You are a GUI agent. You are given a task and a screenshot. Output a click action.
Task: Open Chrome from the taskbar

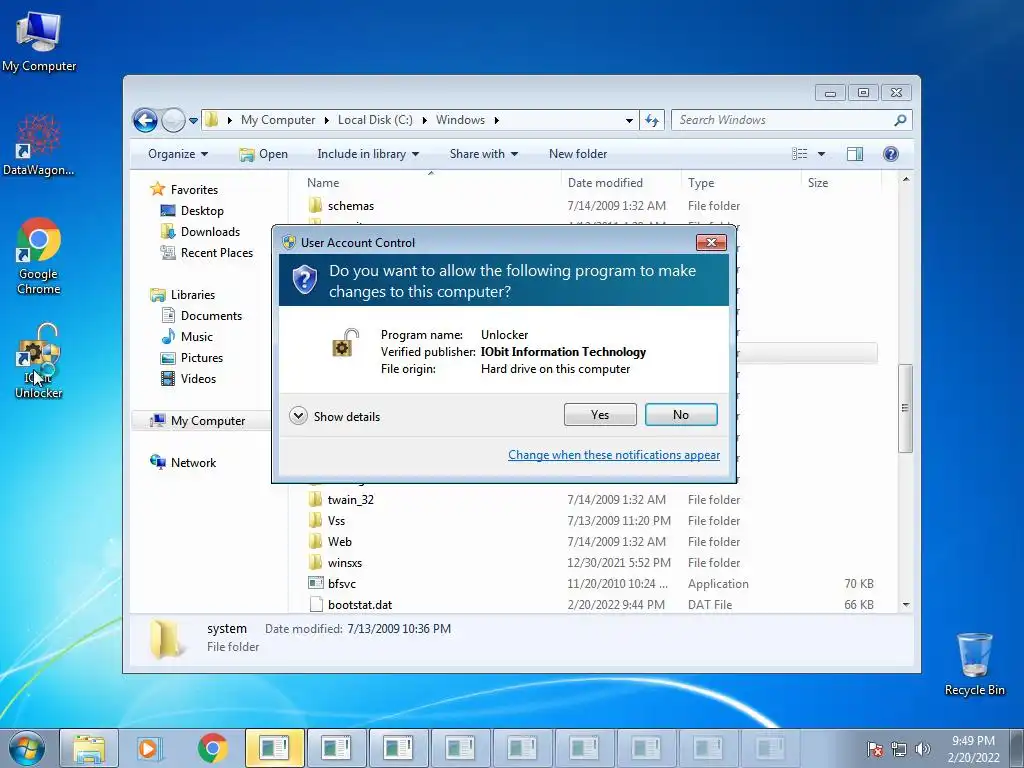[212, 748]
